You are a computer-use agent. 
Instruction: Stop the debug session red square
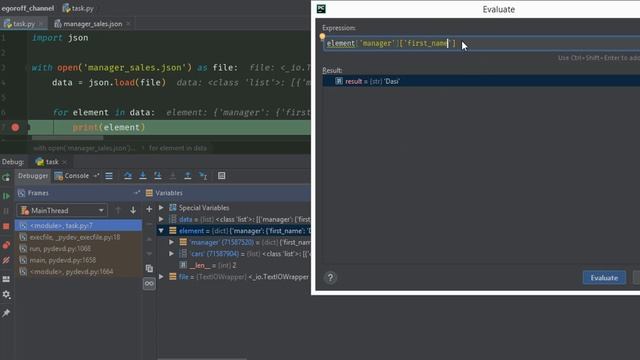coord(6,227)
